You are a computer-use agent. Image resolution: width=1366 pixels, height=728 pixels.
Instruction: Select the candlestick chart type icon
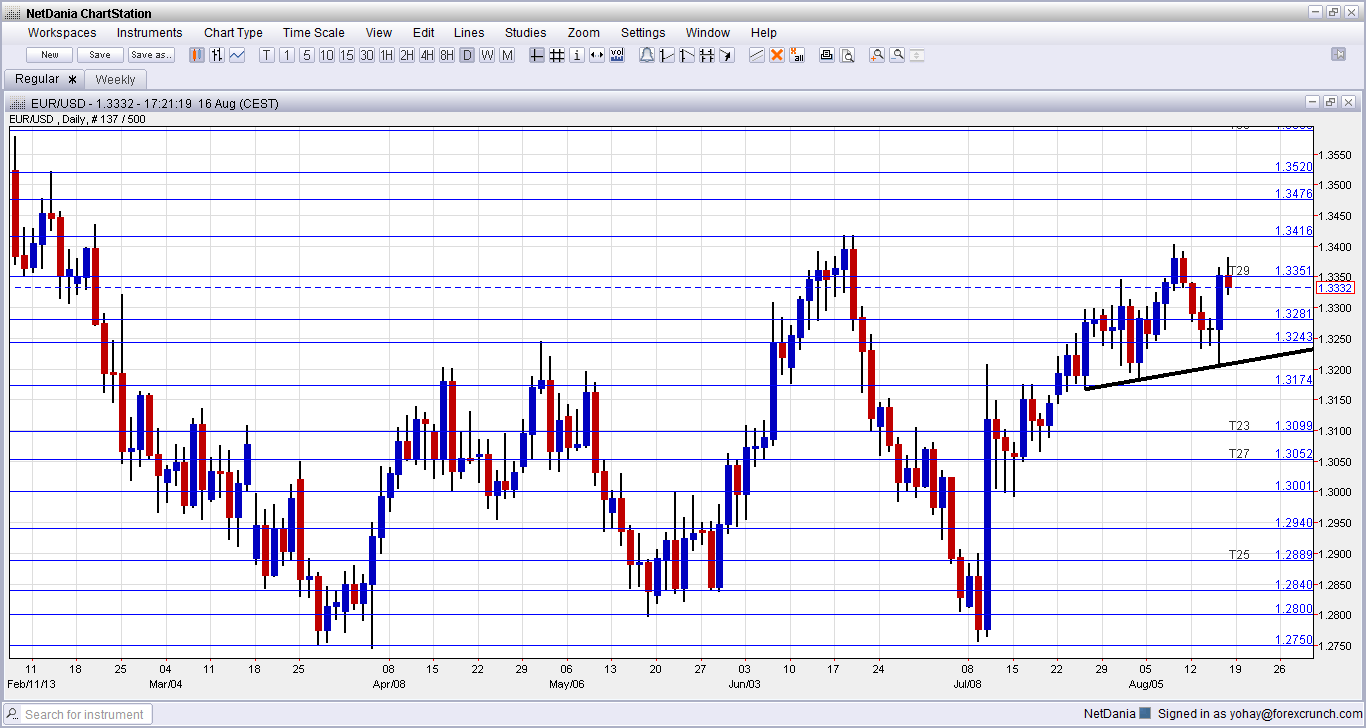(197, 55)
